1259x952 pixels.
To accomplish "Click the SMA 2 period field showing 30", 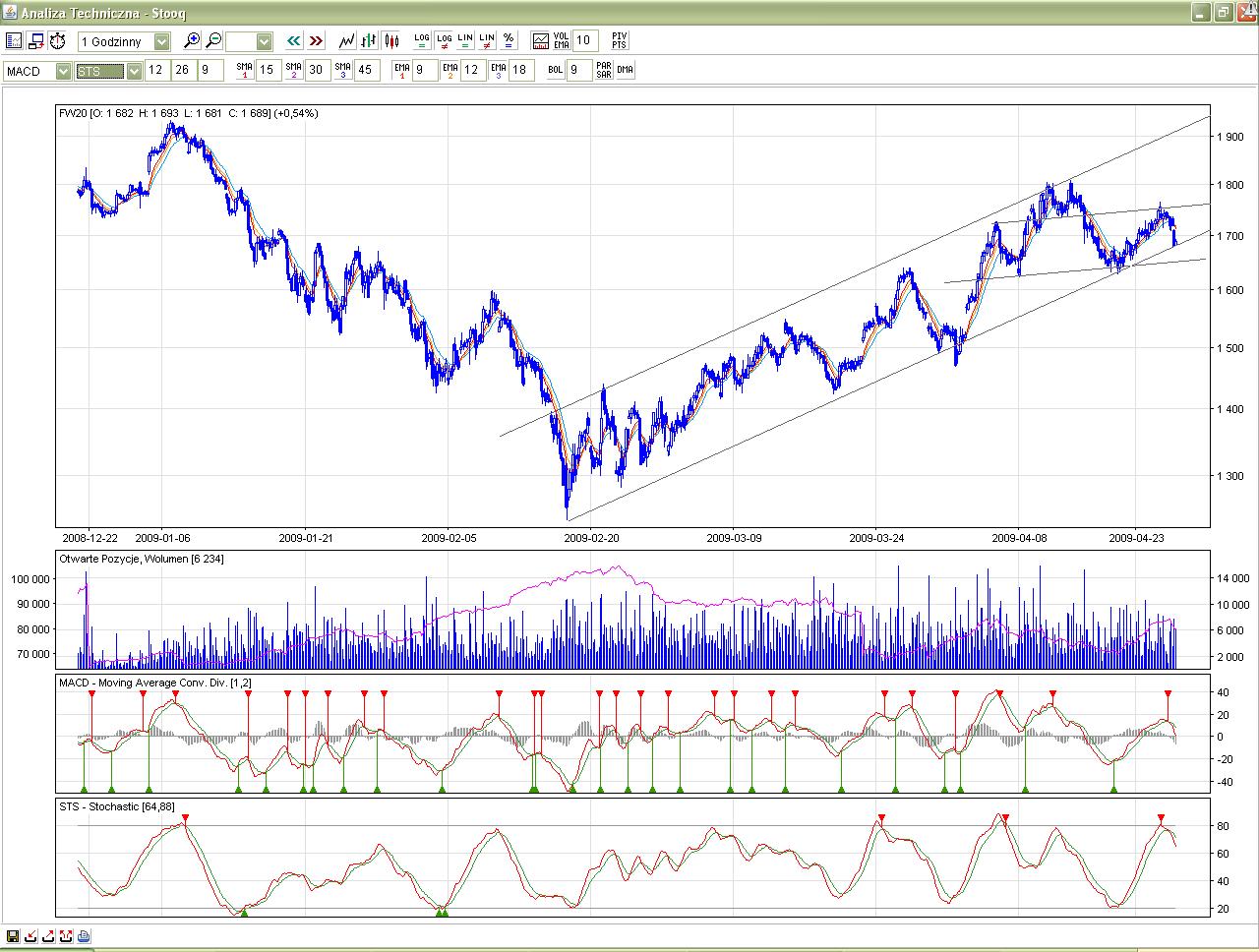I will coord(317,70).
